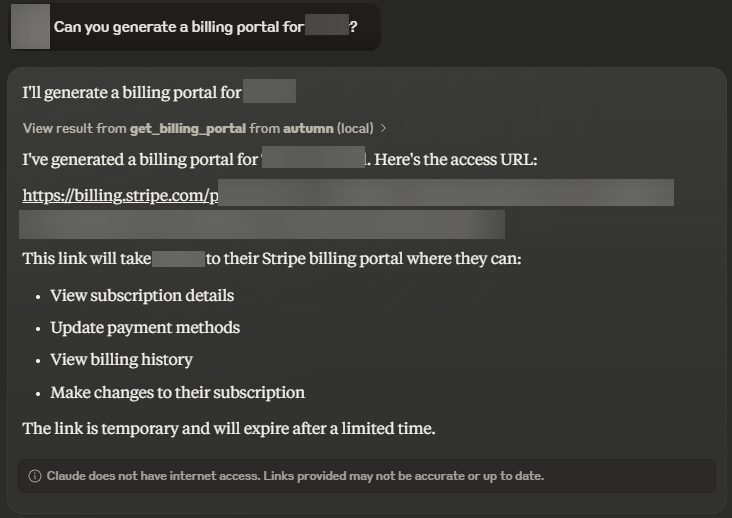The image size is (732, 518).
Task: Click the info icon in the disclaimer bar
Action: [x=35, y=476]
